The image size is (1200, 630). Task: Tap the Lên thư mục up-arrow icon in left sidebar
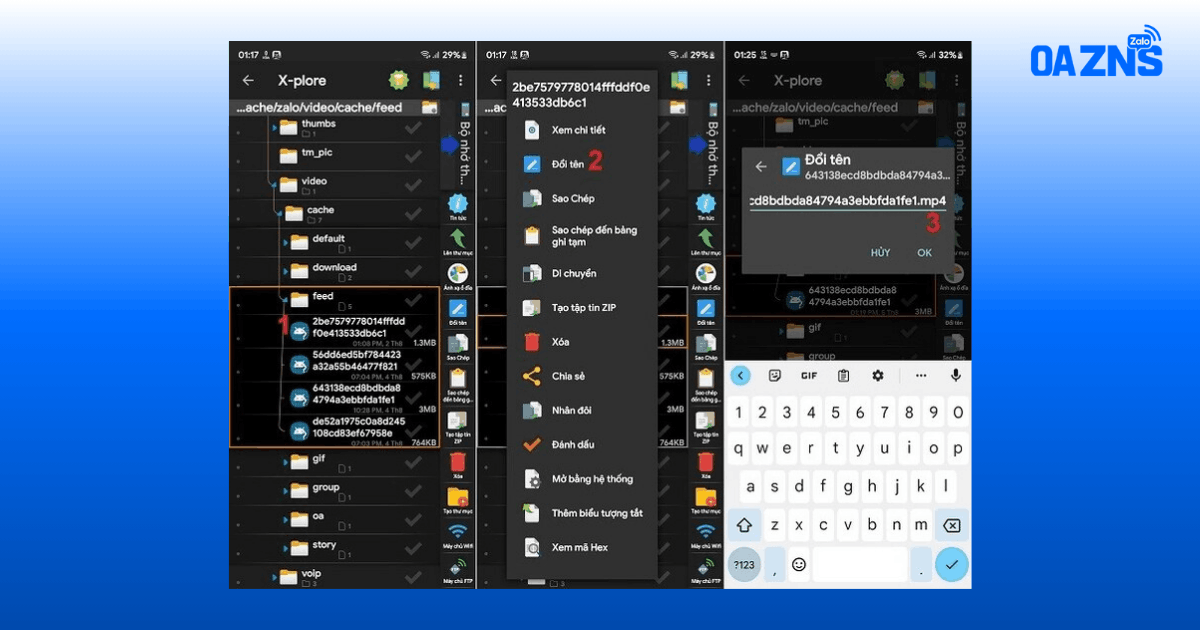point(458,238)
